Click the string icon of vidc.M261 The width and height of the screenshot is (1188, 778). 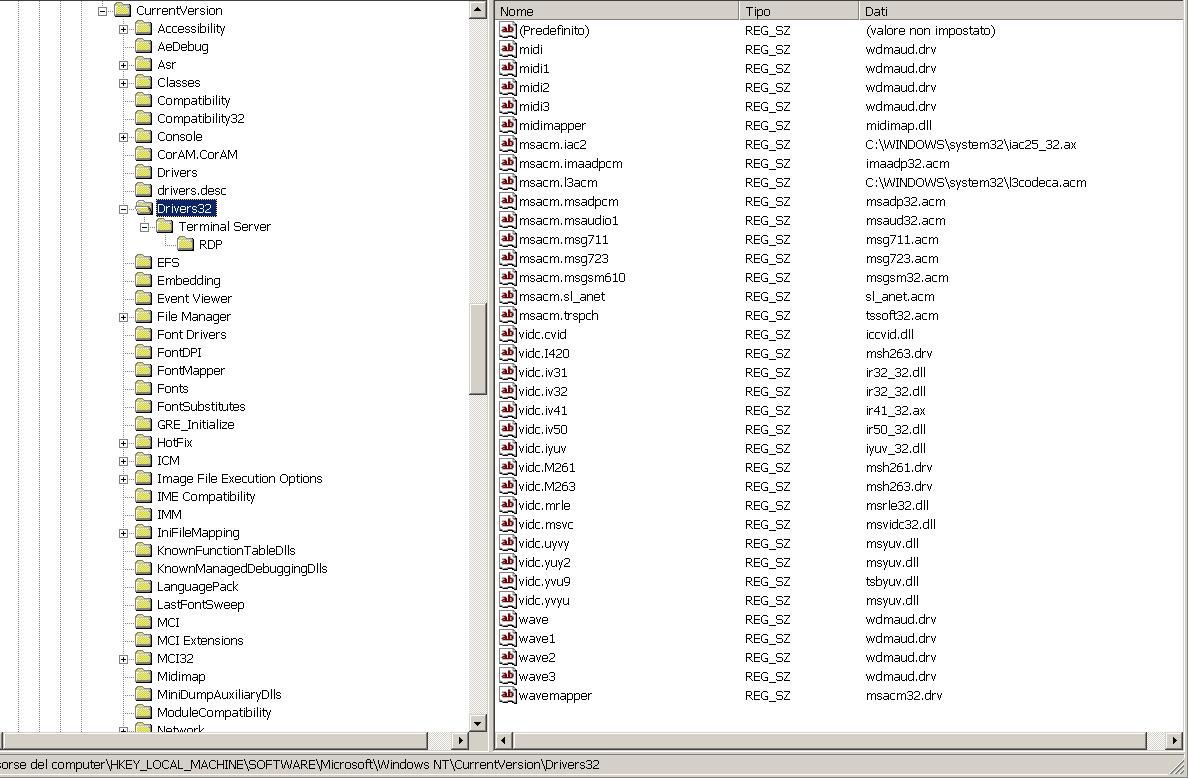508,467
